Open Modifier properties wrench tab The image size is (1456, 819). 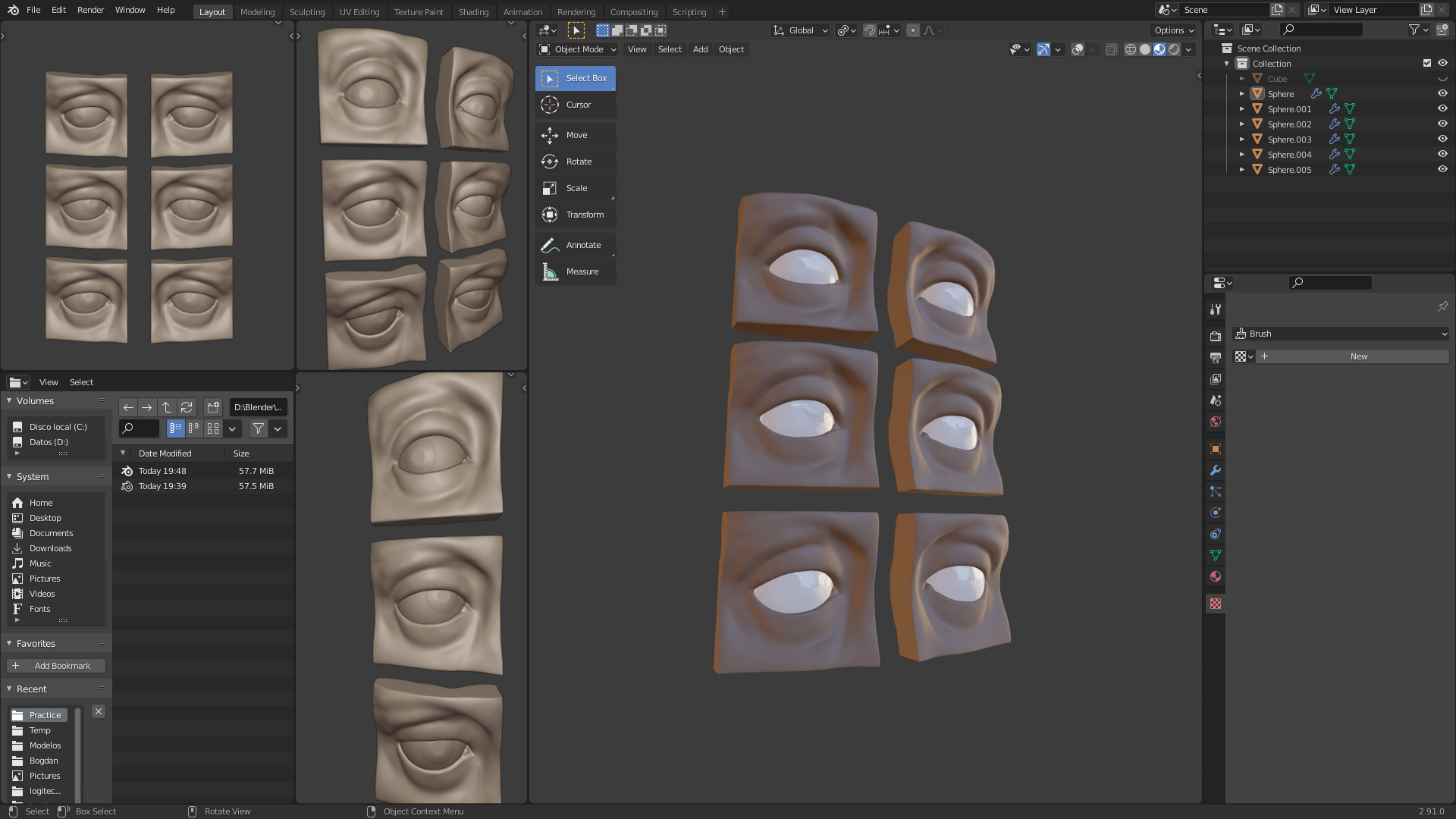click(x=1216, y=470)
